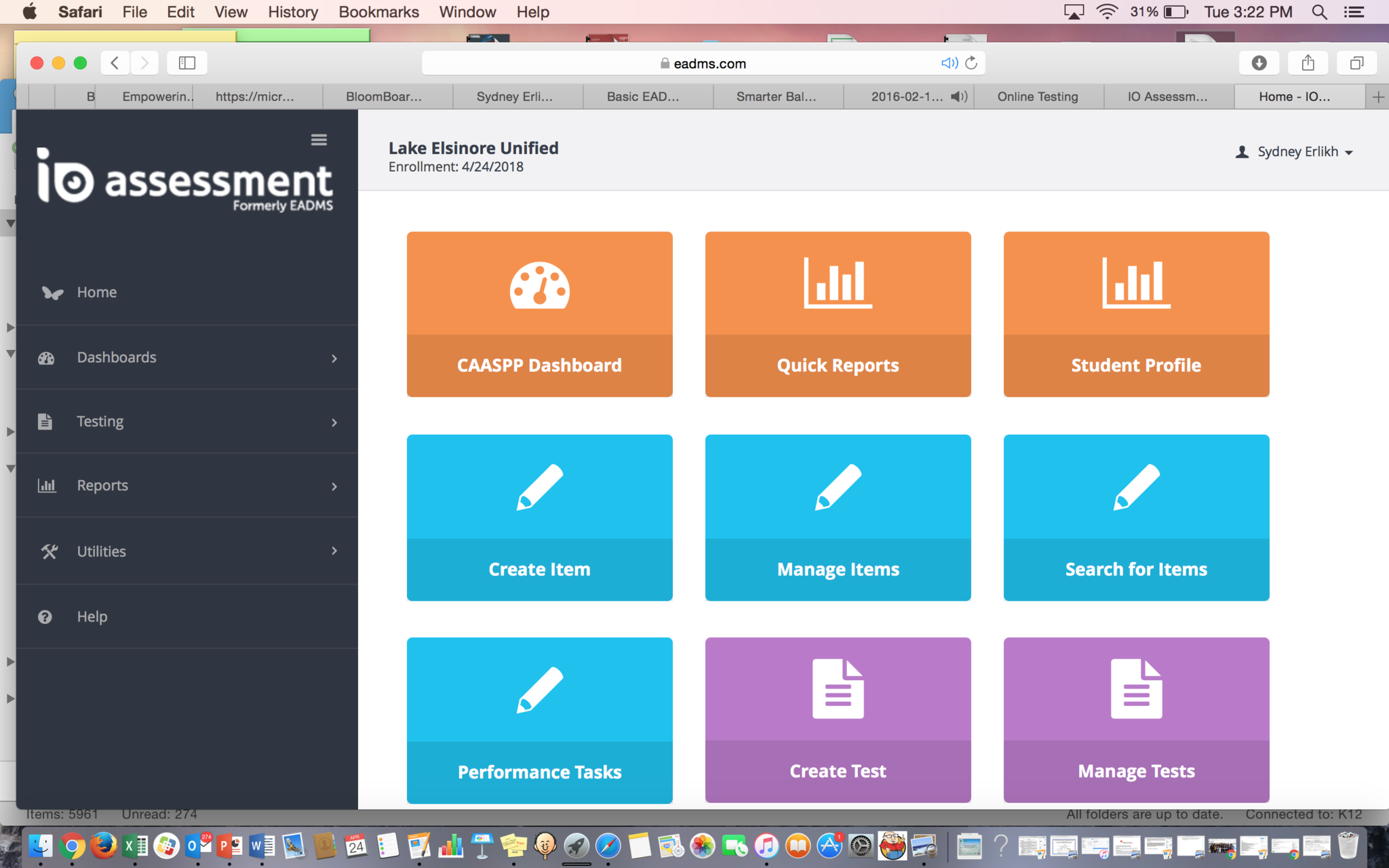Click the Manage Tests document icon

1136,689
